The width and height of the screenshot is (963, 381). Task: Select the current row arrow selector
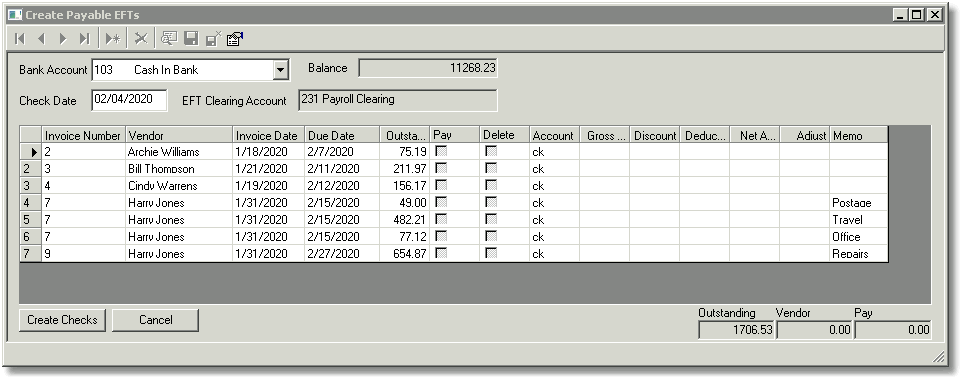pyautogui.click(x=31, y=151)
